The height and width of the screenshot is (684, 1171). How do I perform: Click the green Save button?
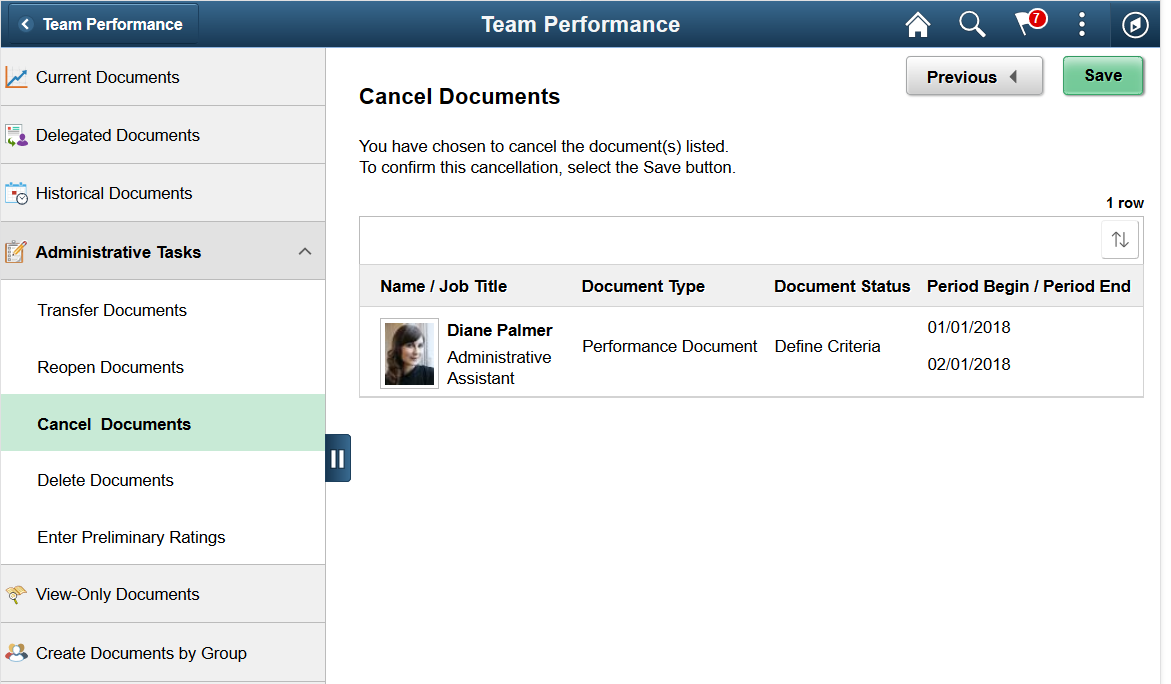1103,75
